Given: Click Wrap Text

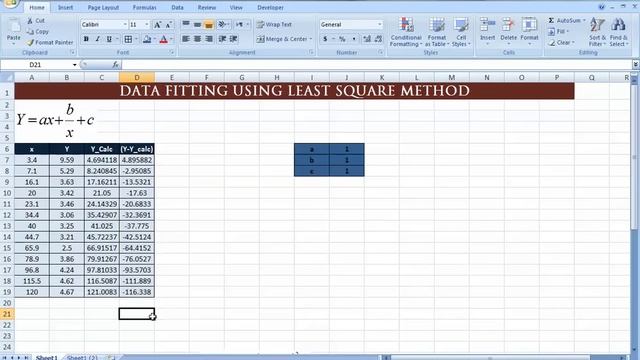Looking at the screenshot, I should click(x=274, y=24).
